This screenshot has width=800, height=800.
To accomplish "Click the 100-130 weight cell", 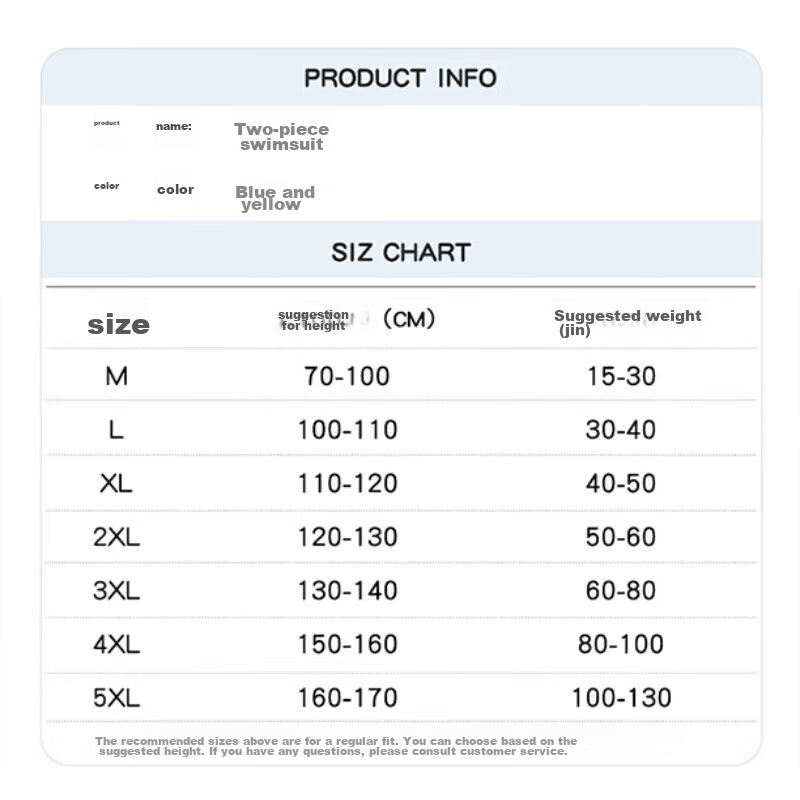I will point(621,698).
